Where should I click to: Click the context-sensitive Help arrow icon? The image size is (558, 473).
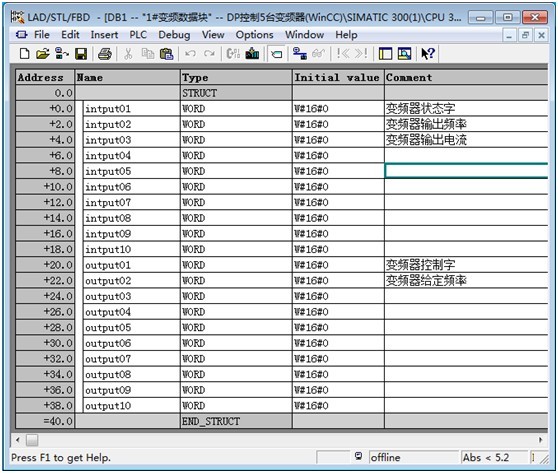click(x=428, y=54)
